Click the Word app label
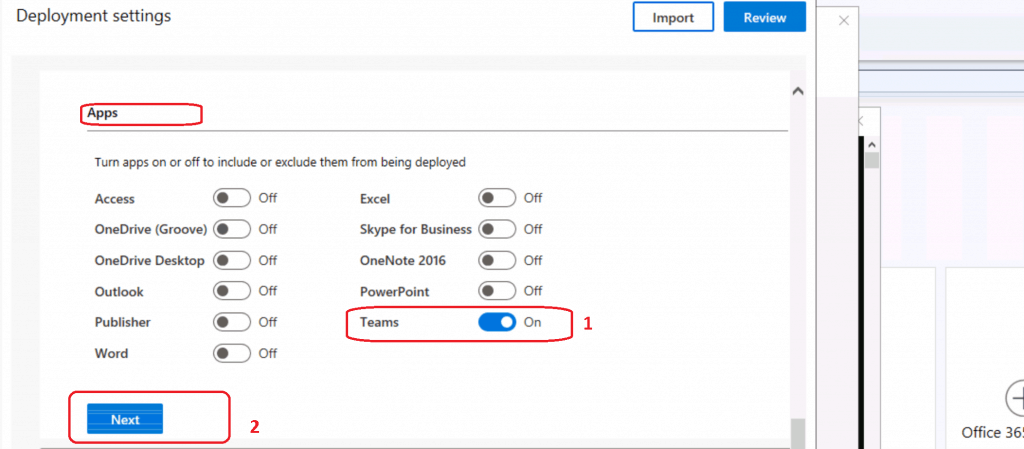Image resolution: width=1024 pixels, height=449 pixels. (111, 354)
